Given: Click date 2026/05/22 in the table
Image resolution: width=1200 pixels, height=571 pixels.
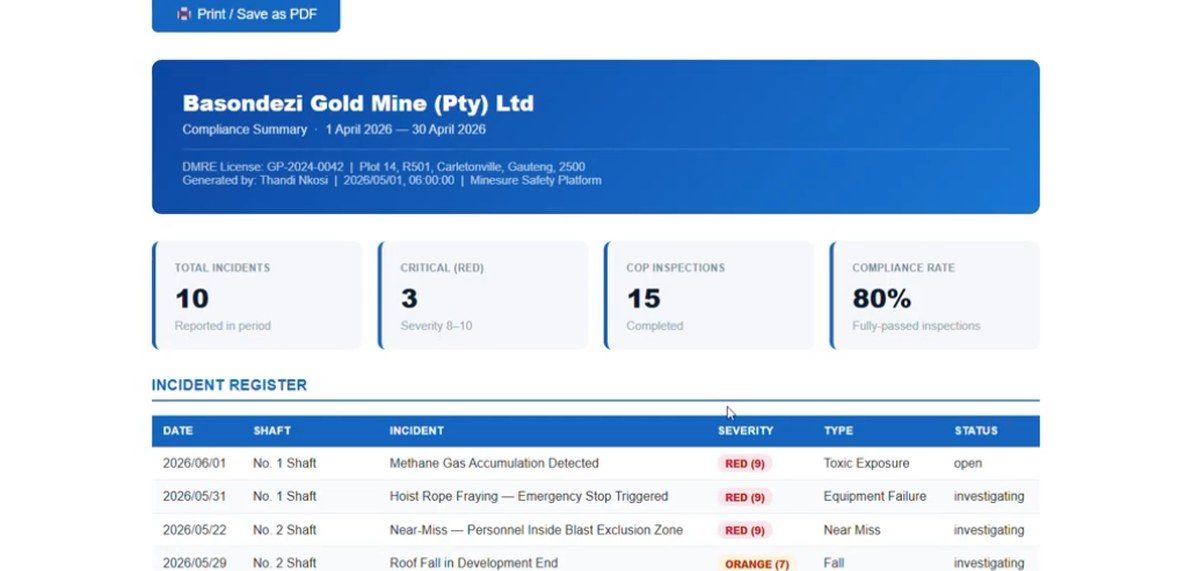Looking at the screenshot, I should [195, 530].
